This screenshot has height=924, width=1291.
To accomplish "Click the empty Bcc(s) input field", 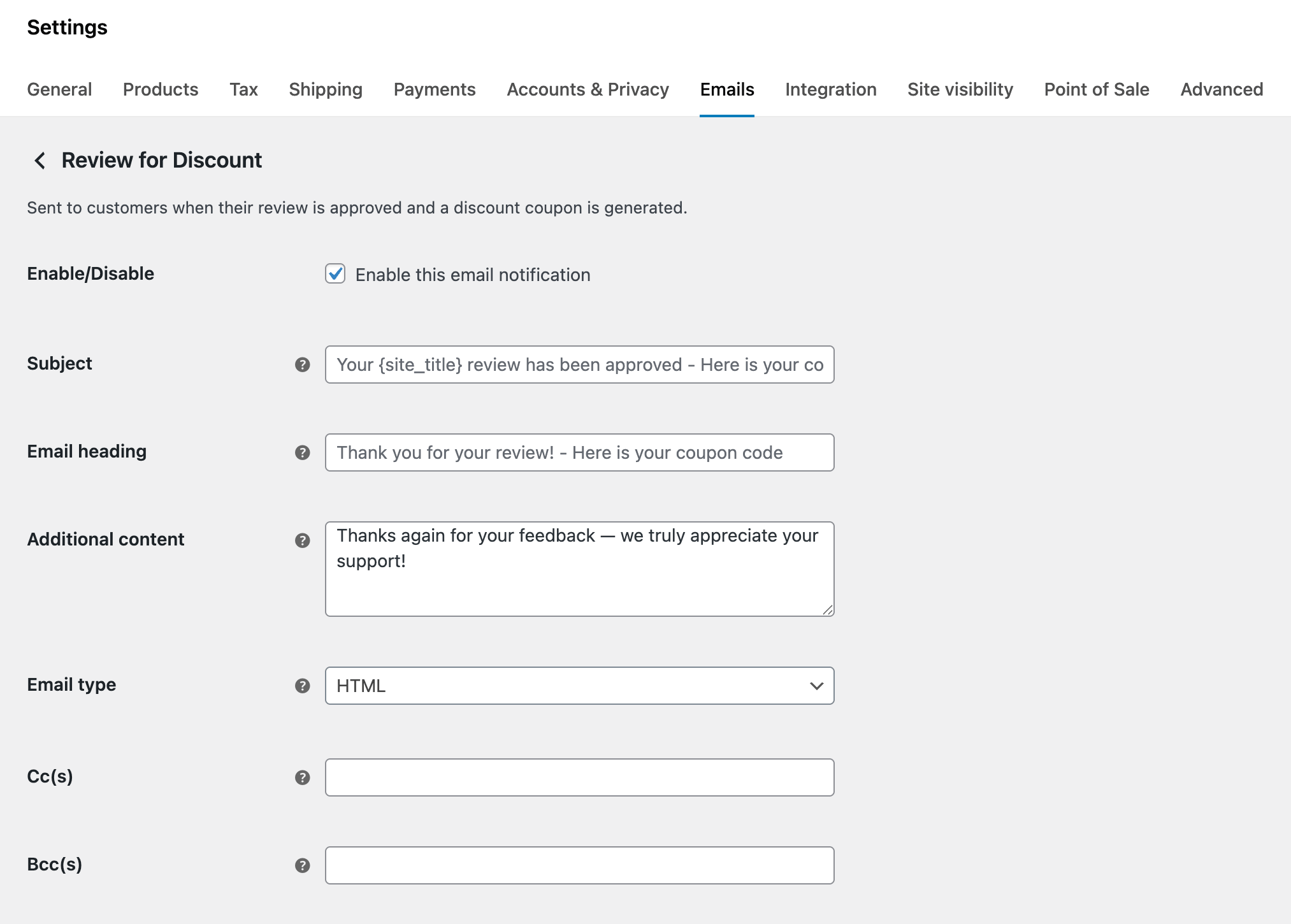I will pyautogui.click(x=579, y=865).
